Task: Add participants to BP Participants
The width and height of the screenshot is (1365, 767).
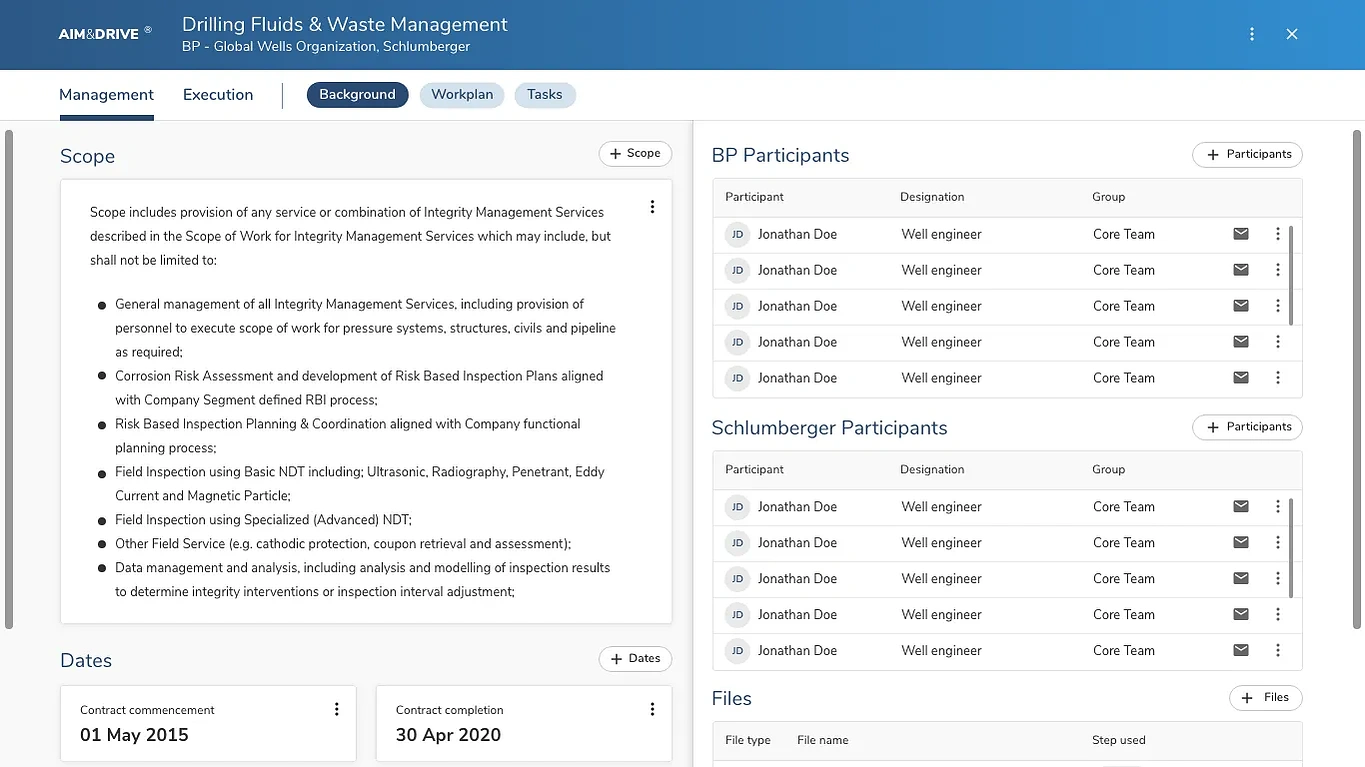Action: tap(1247, 155)
